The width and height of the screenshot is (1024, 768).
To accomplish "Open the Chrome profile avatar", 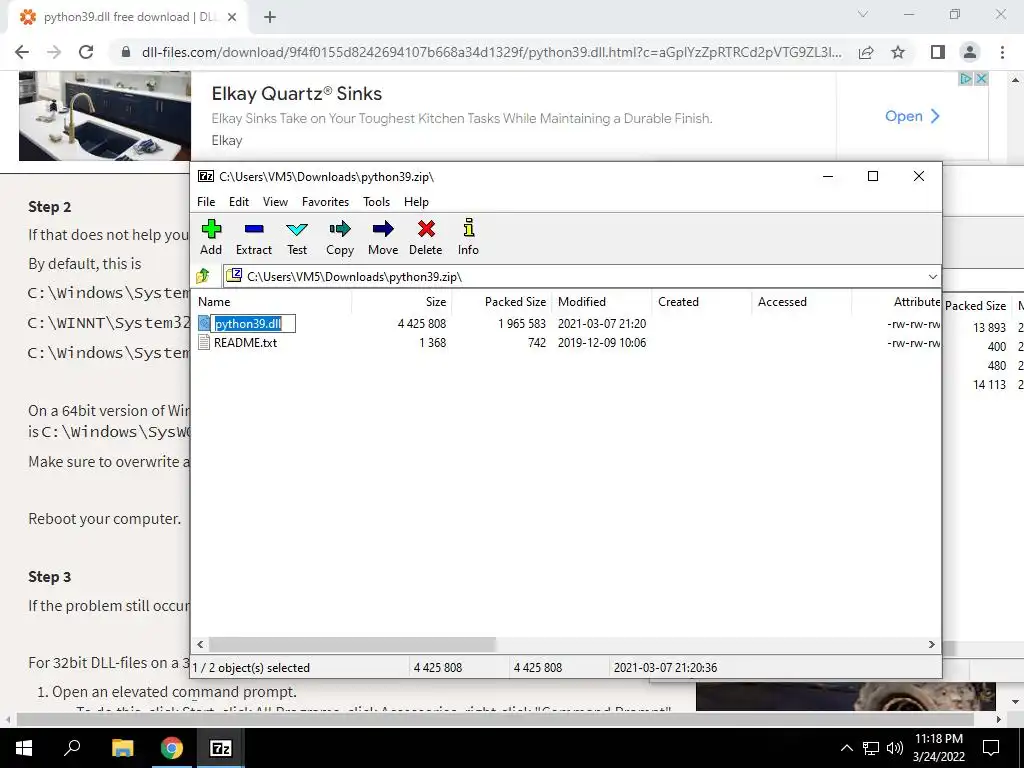I will pos(970,52).
